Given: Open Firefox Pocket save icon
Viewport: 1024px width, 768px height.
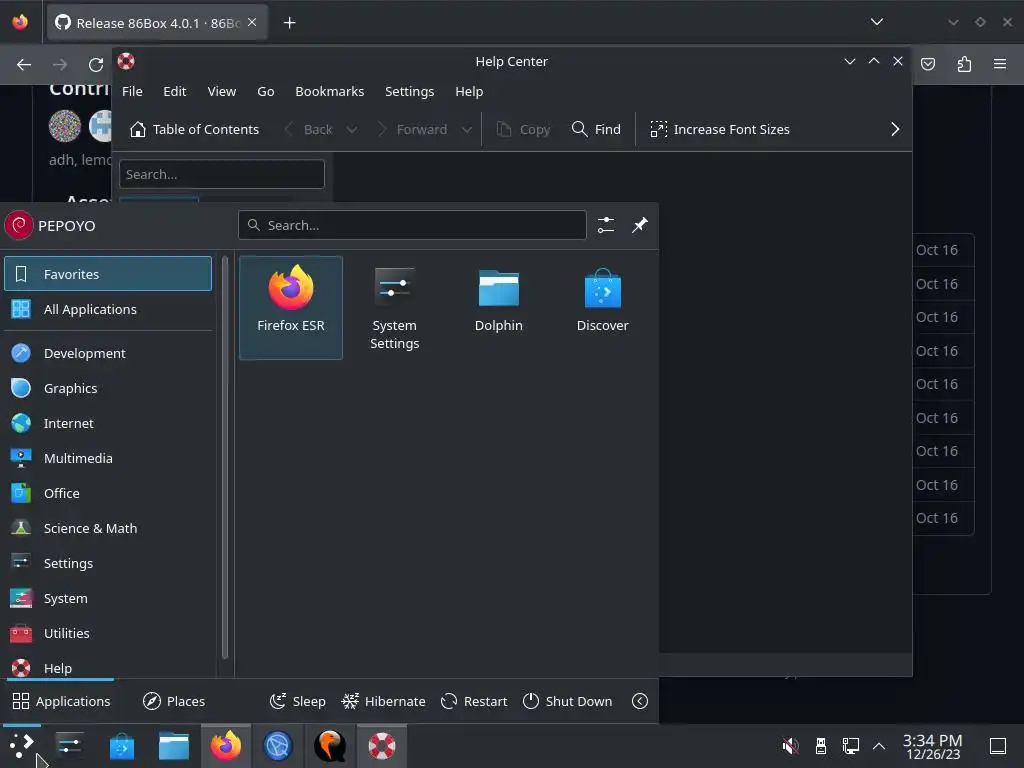Looking at the screenshot, I should [928, 64].
